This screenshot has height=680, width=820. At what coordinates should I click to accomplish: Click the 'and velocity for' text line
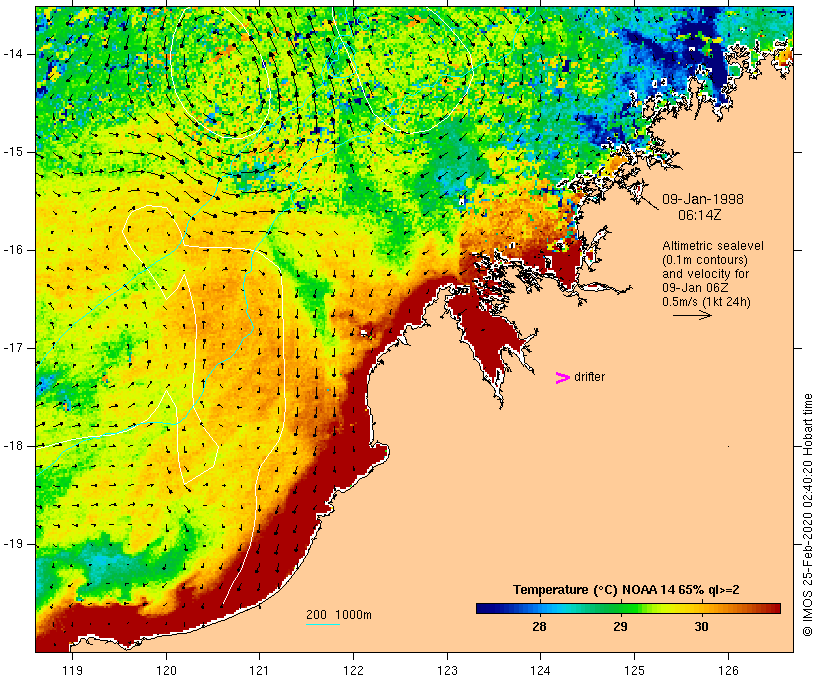705,274
